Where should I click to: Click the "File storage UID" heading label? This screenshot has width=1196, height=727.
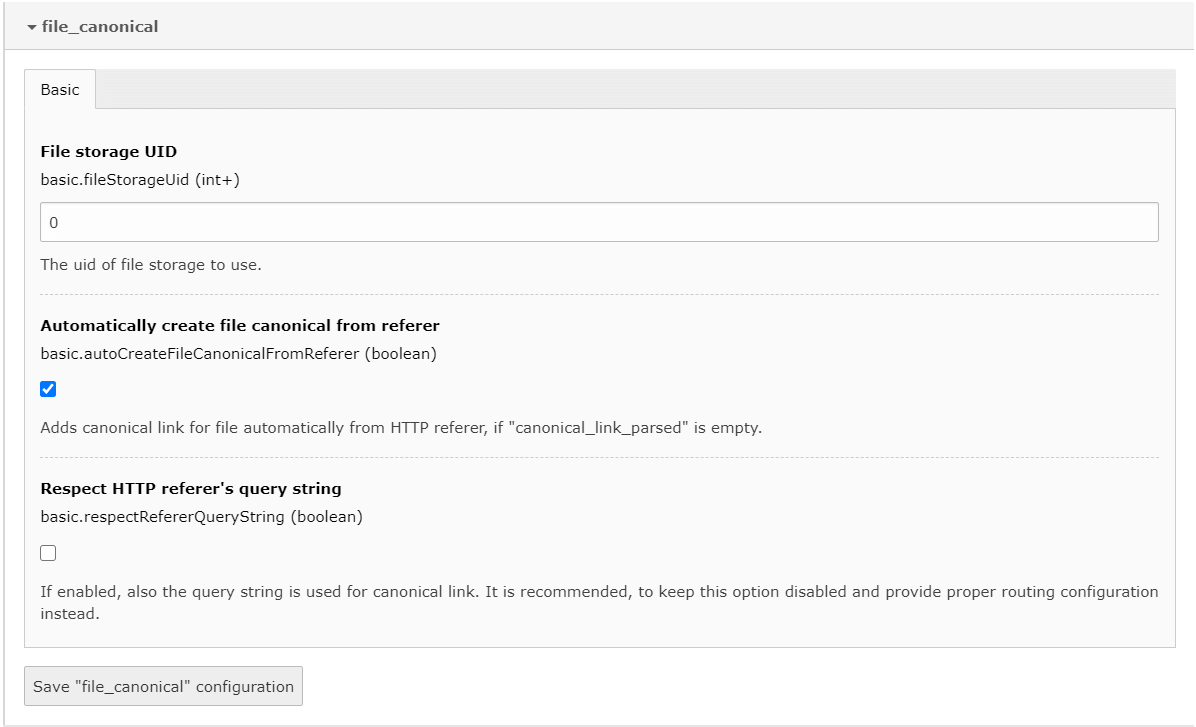click(x=108, y=151)
